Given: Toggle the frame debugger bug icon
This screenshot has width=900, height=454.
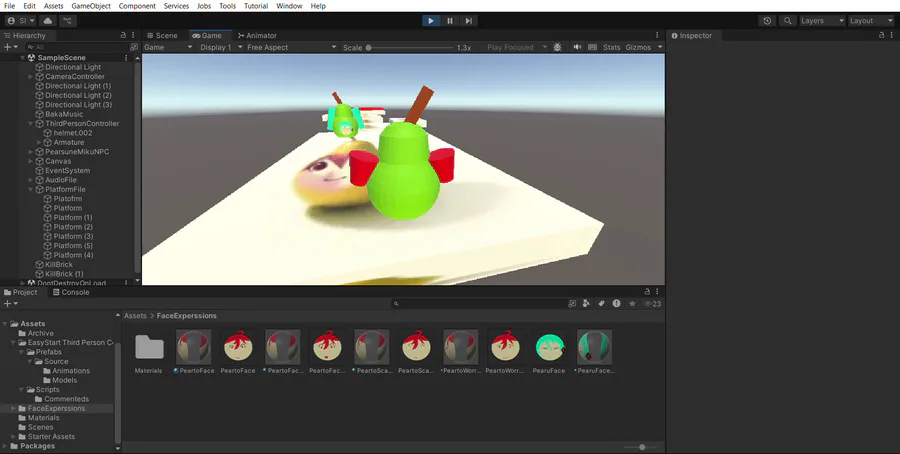Looking at the screenshot, I should point(557,47).
